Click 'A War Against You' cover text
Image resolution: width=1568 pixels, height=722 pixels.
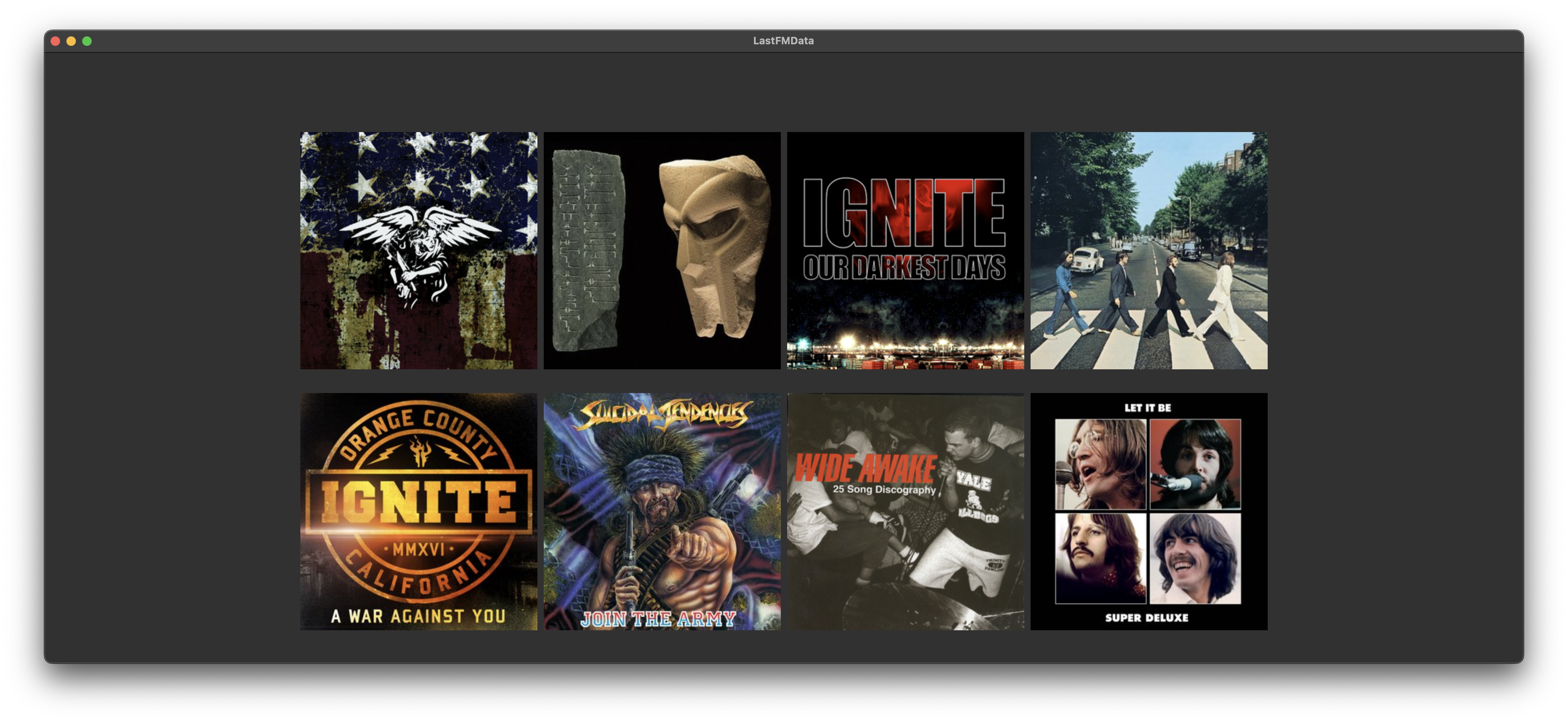point(418,616)
